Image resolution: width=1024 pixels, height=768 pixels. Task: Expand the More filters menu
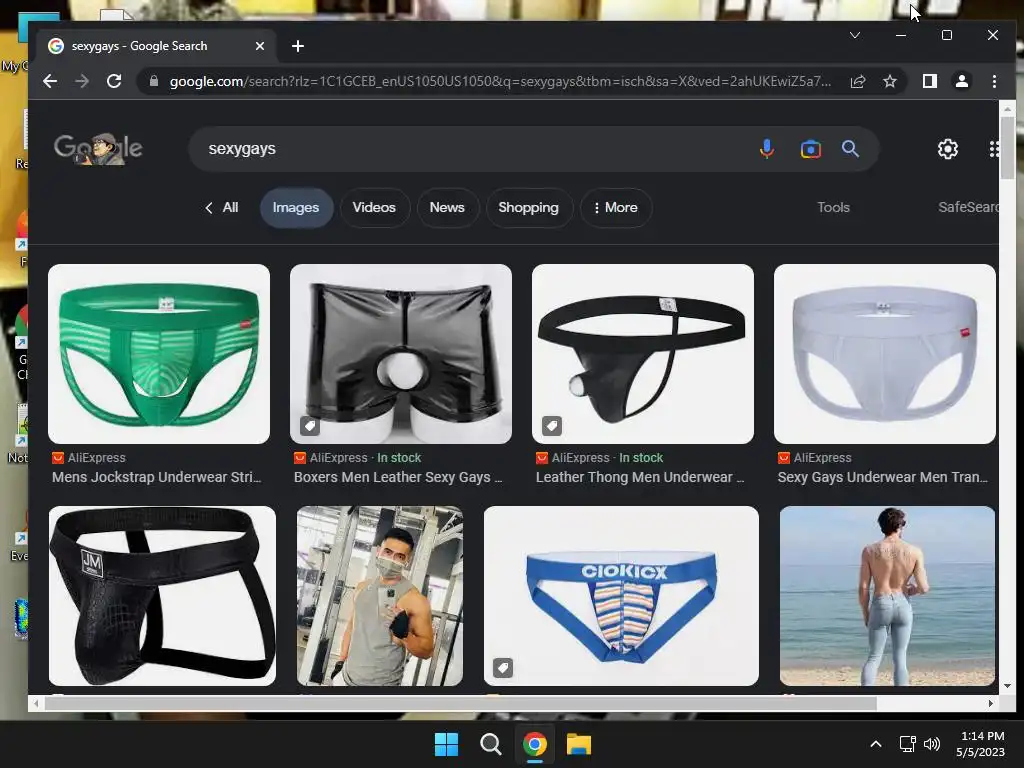(x=615, y=208)
